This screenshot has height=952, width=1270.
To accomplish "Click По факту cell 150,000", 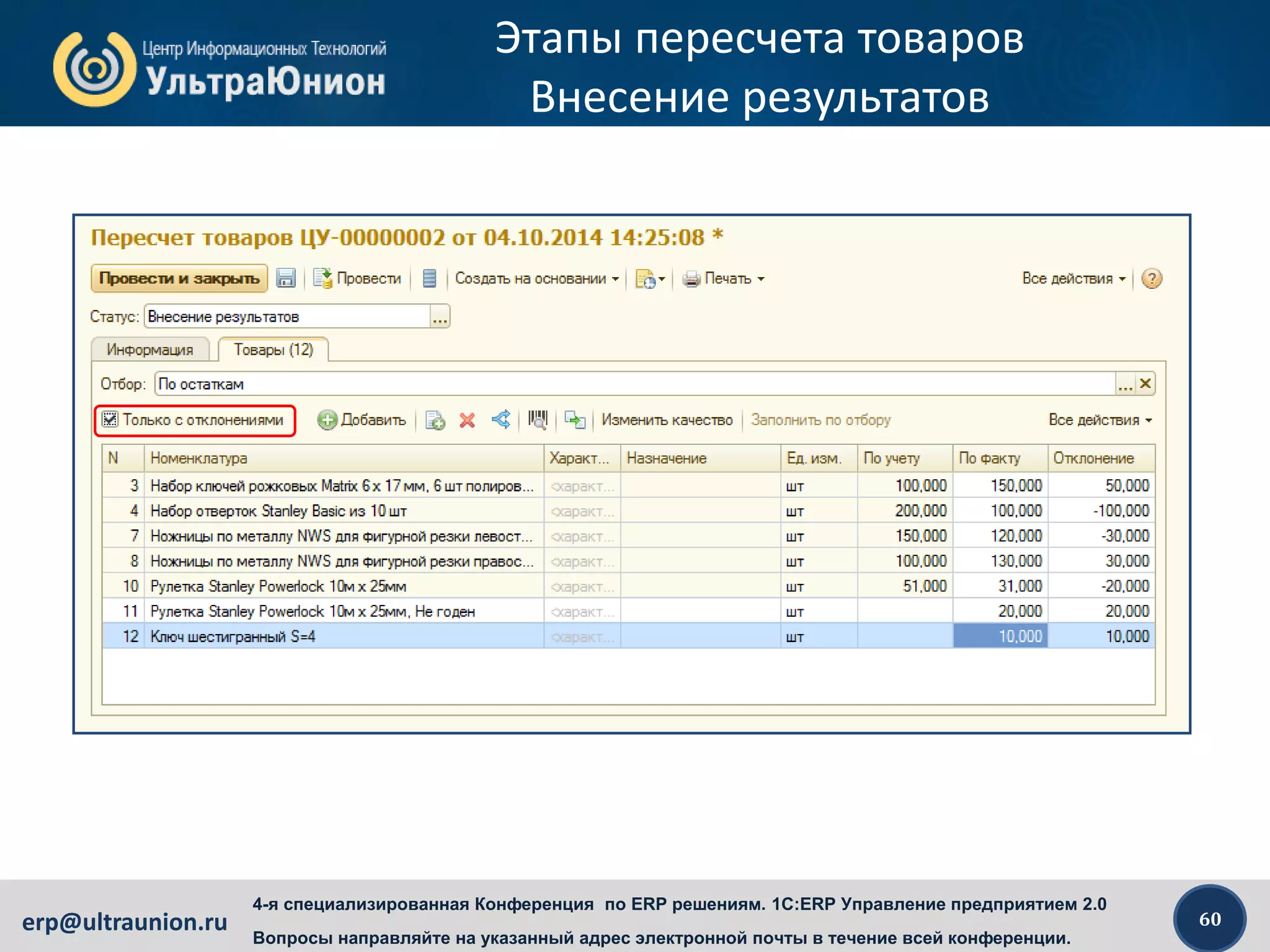I will (1000, 486).
